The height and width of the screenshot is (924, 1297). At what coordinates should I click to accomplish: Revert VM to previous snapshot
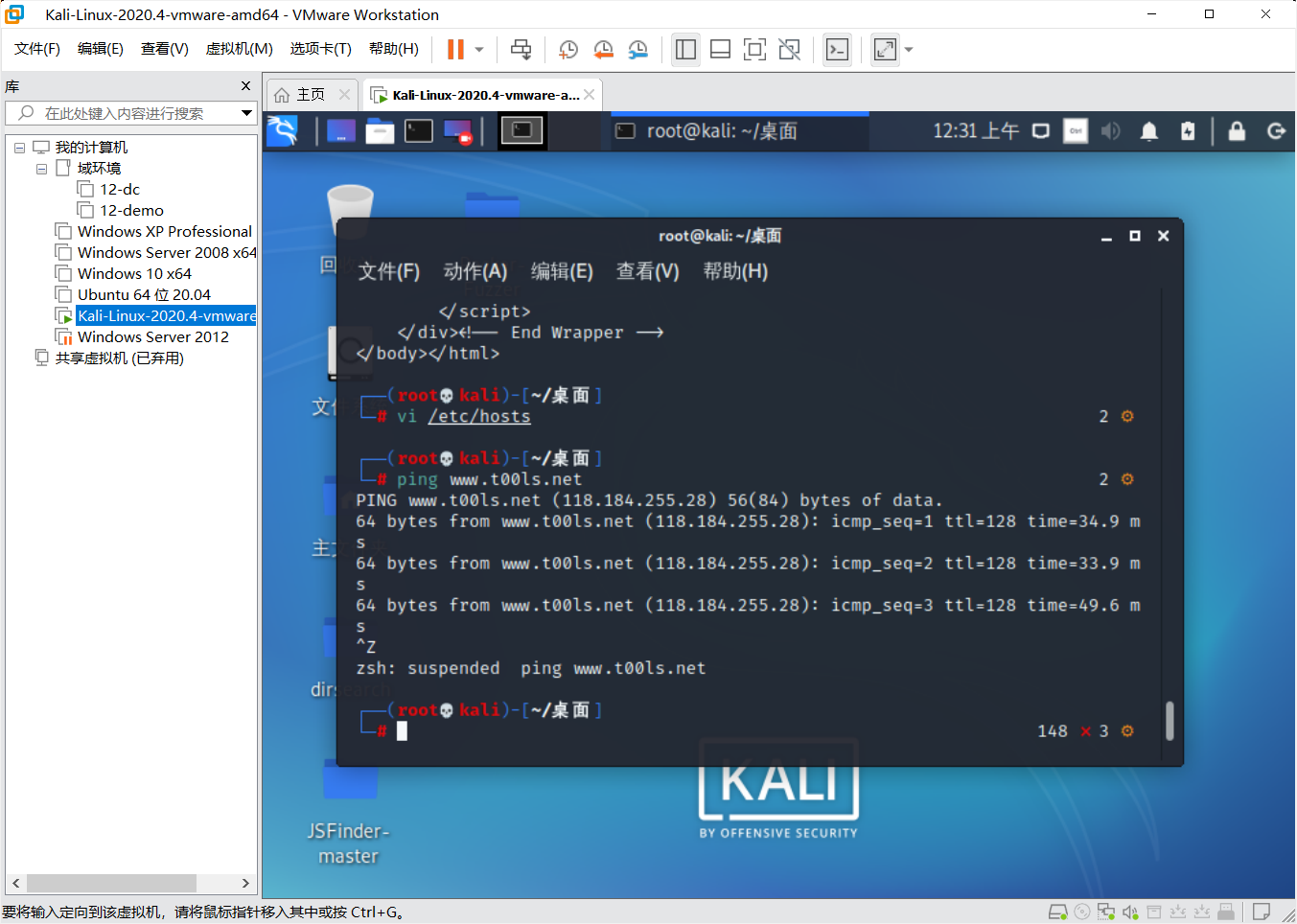603,49
